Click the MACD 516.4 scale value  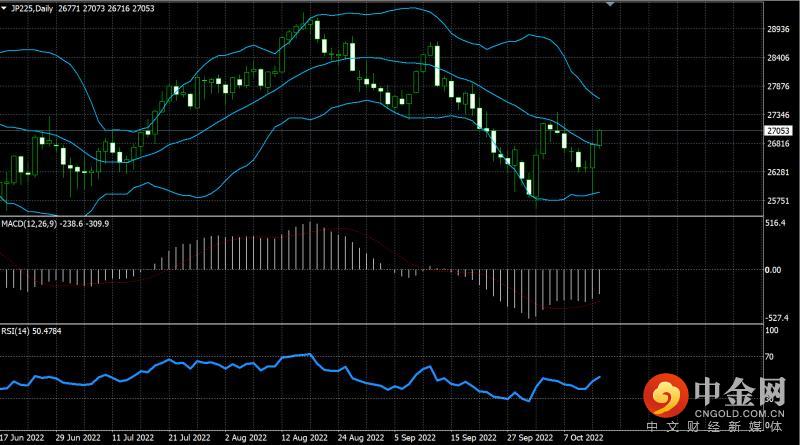click(776, 224)
